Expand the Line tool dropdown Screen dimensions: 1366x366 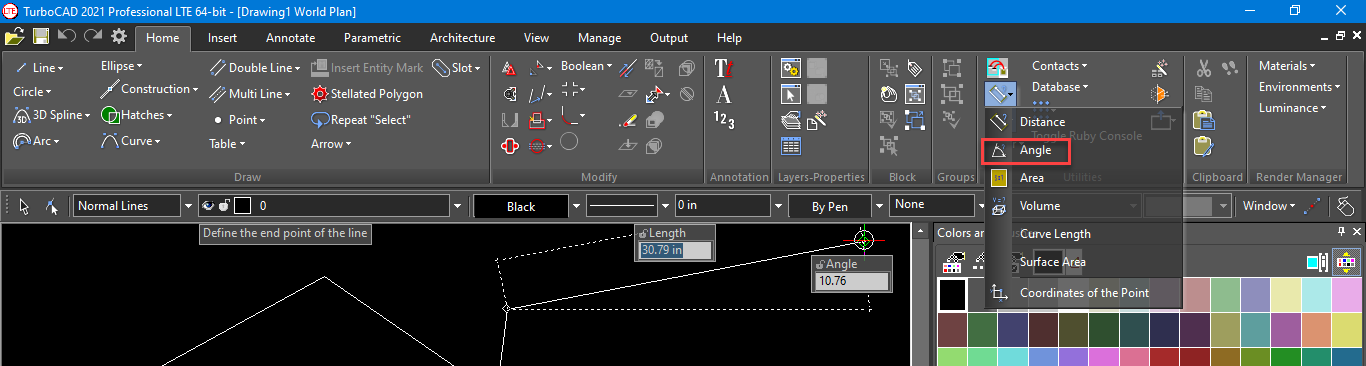pos(60,69)
